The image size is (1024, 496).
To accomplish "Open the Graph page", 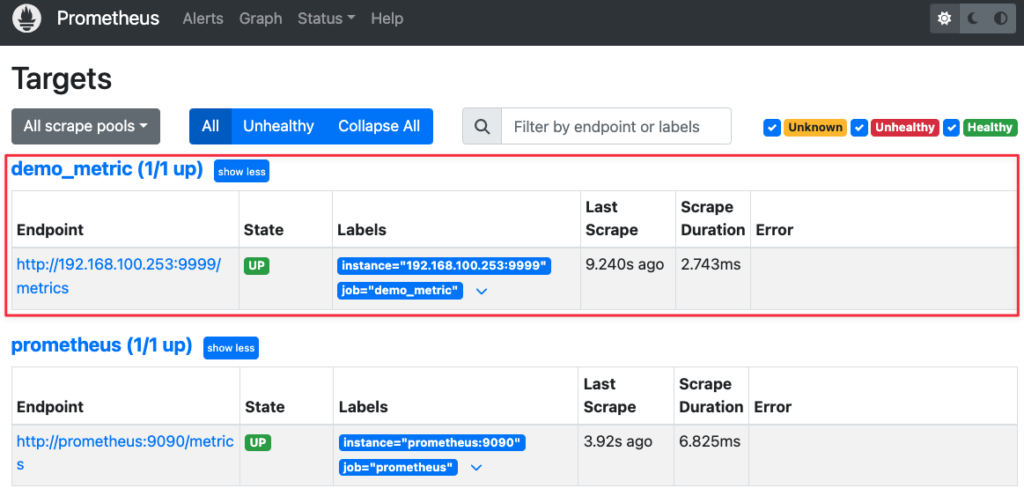I will point(261,19).
